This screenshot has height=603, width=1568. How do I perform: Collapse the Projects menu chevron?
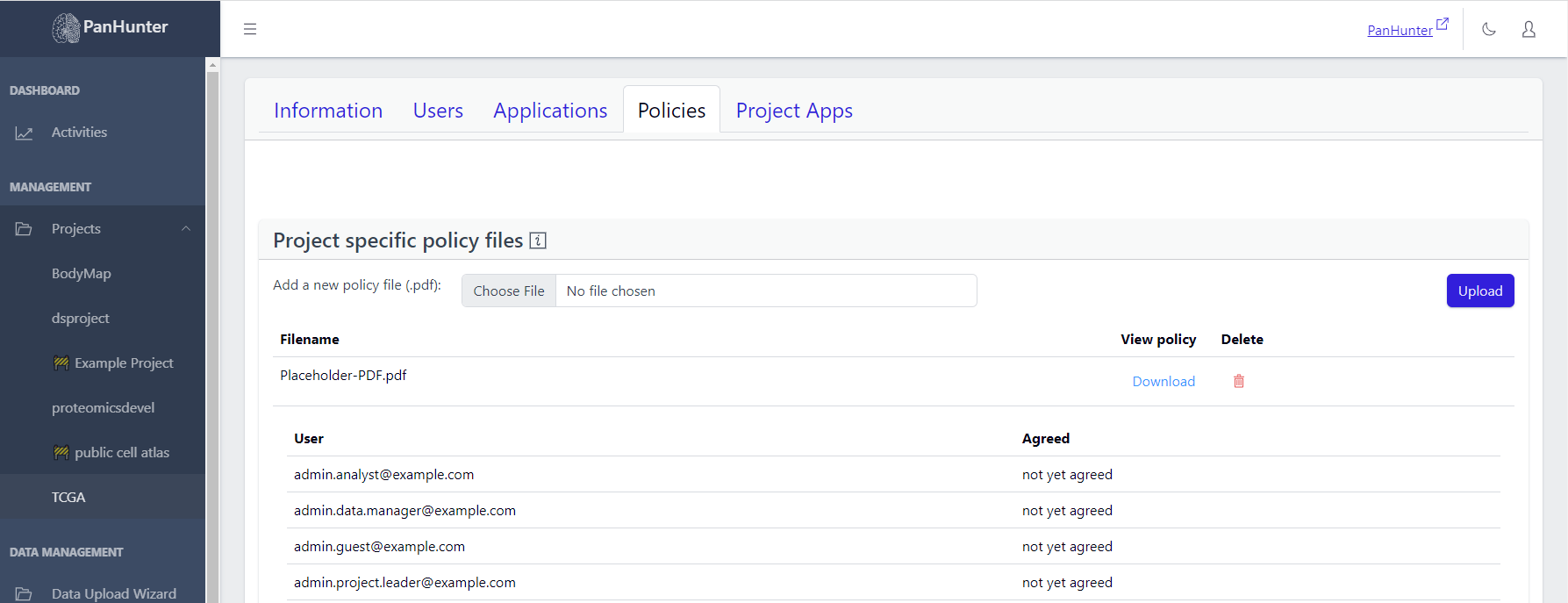(186, 229)
